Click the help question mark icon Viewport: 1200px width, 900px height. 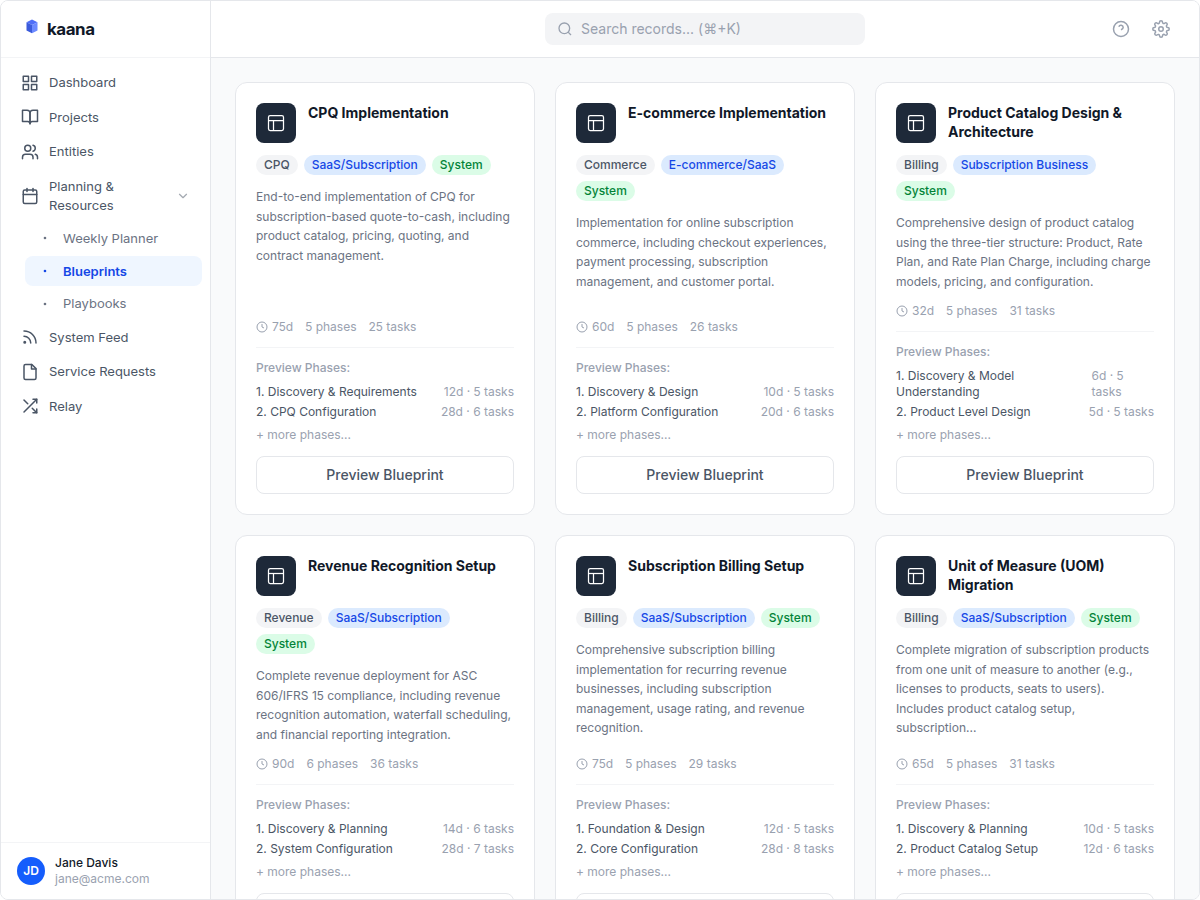click(x=1120, y=29)
